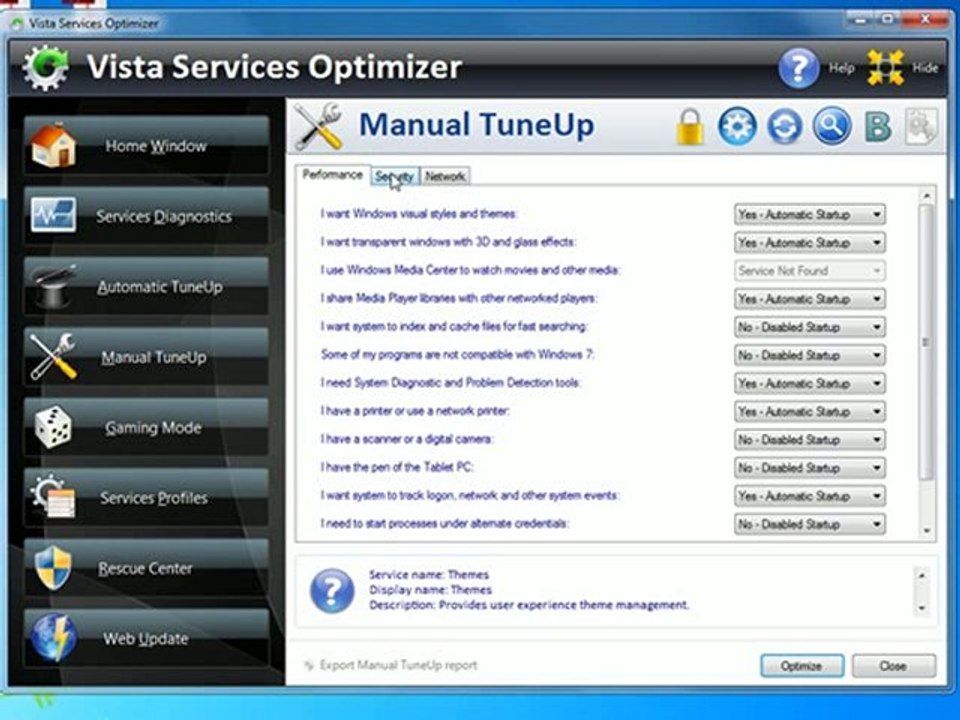Switch to Gaming Mode
Screen dimensions: 960x720
tap(146, 427)
